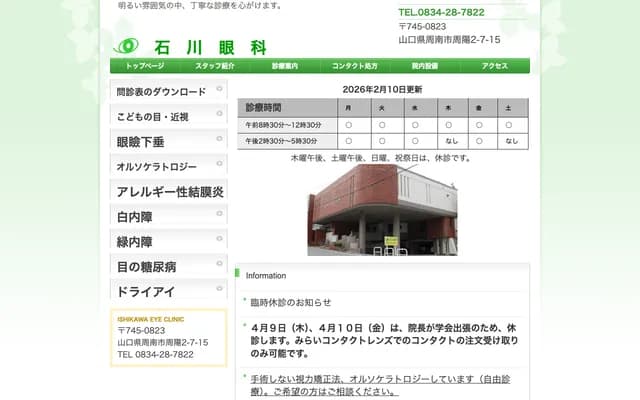Click the 〒745-0823 header postal code
The image size is (640, 400).
422,27
